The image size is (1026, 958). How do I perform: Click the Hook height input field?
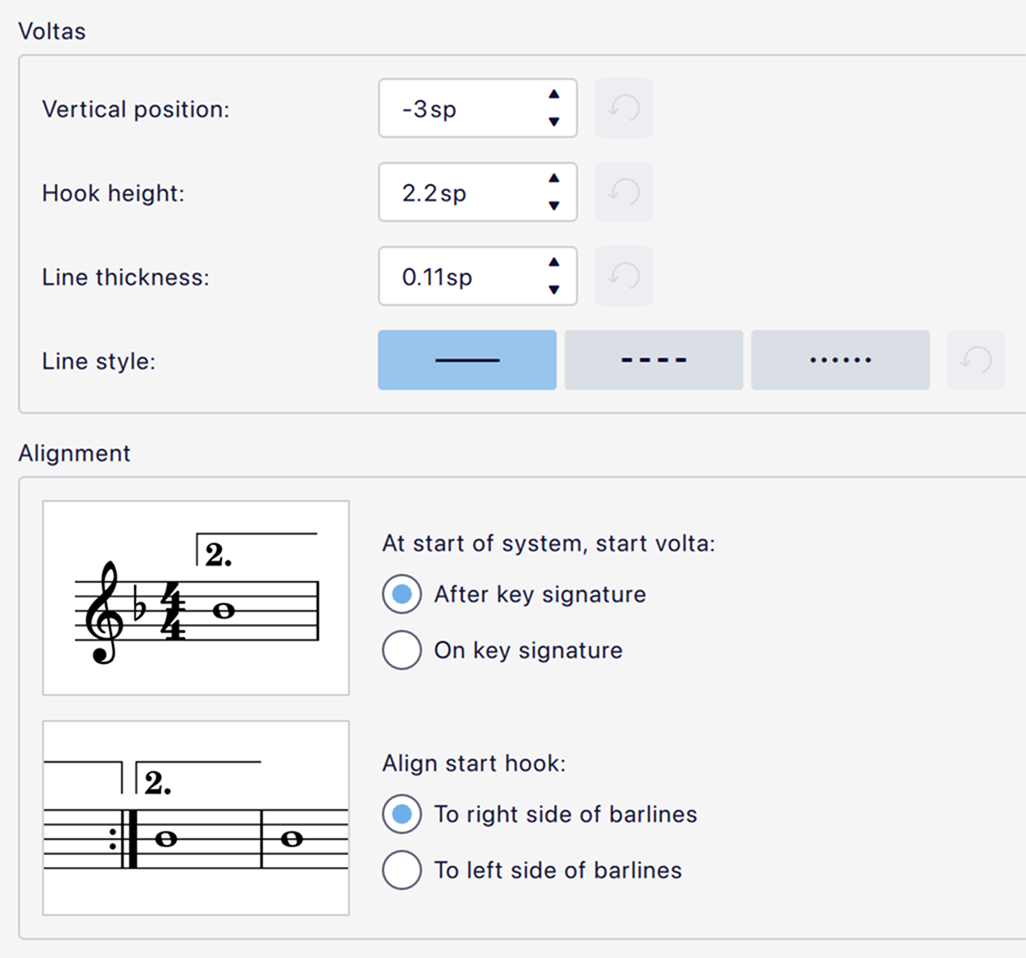pyautogui.click(x=460, y=192)
